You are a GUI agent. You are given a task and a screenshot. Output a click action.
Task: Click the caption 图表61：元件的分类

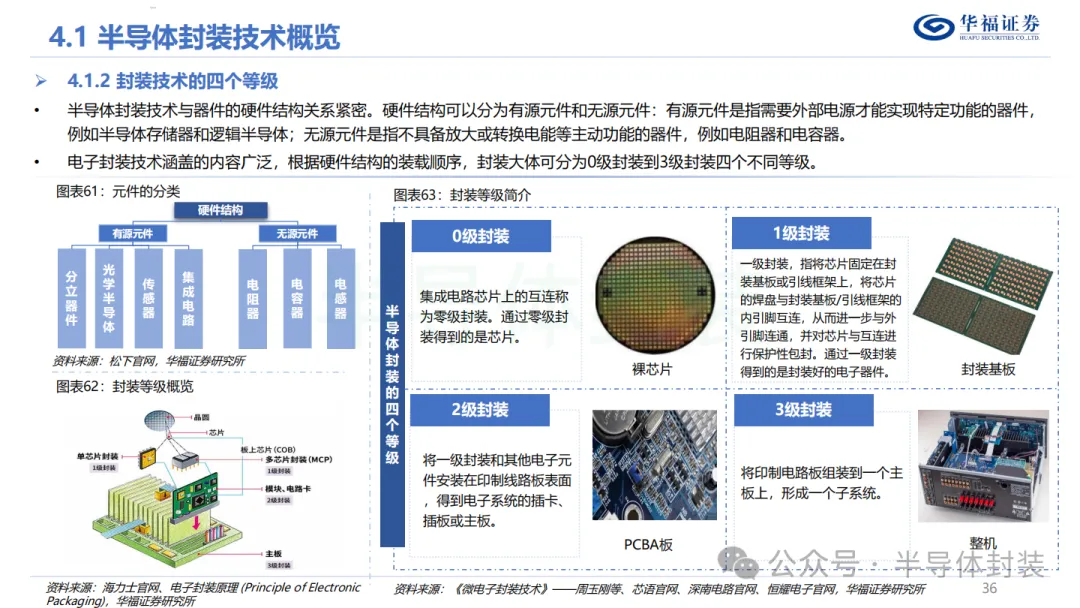coord(118,191)
